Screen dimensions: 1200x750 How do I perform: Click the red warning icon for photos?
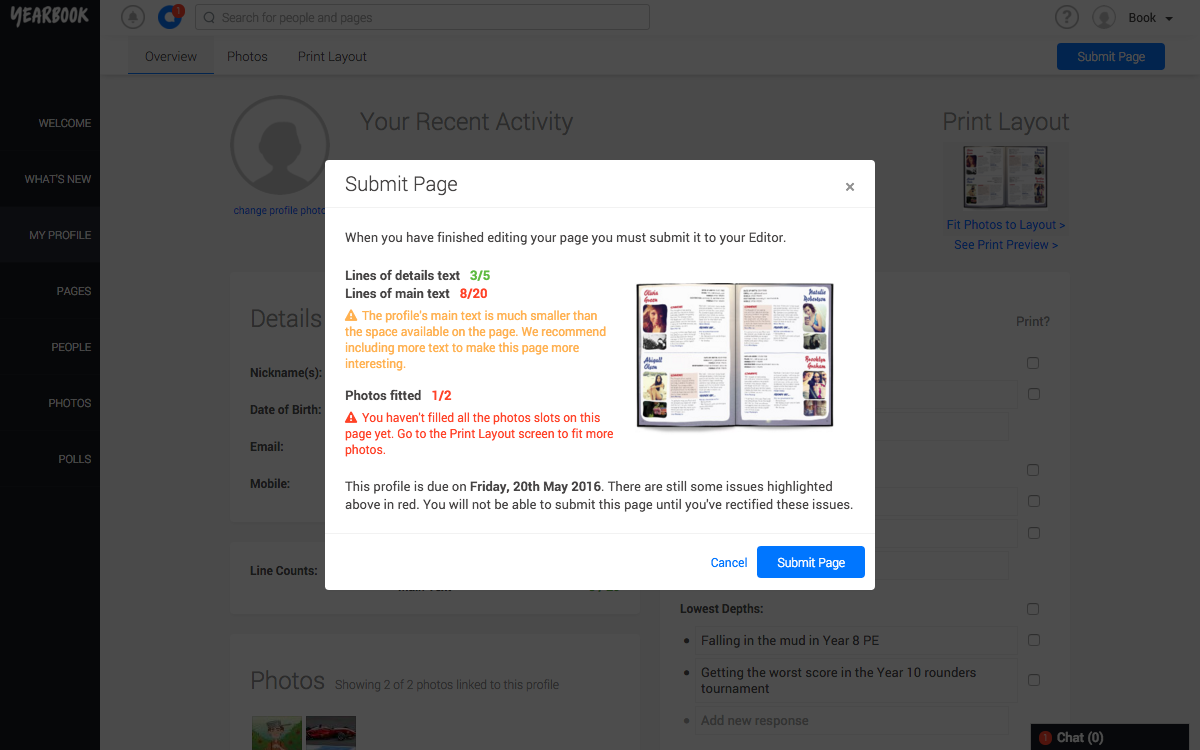click(x=351, y=417)
